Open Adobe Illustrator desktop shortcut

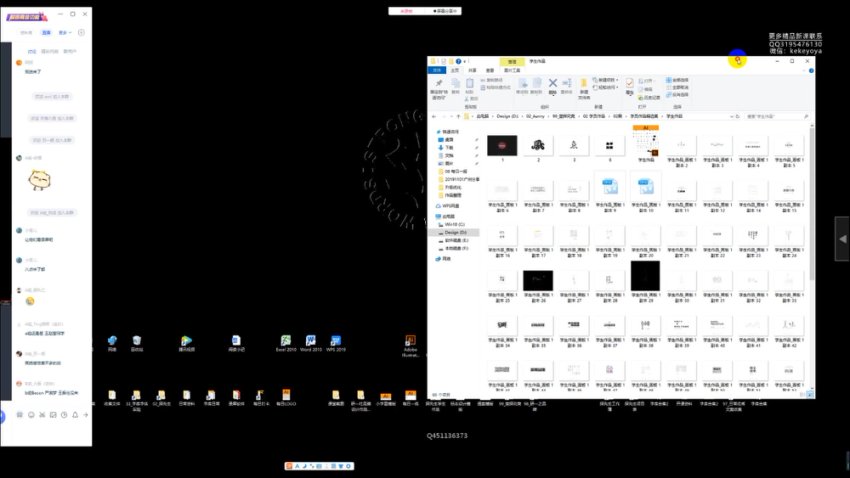point(410,346)
